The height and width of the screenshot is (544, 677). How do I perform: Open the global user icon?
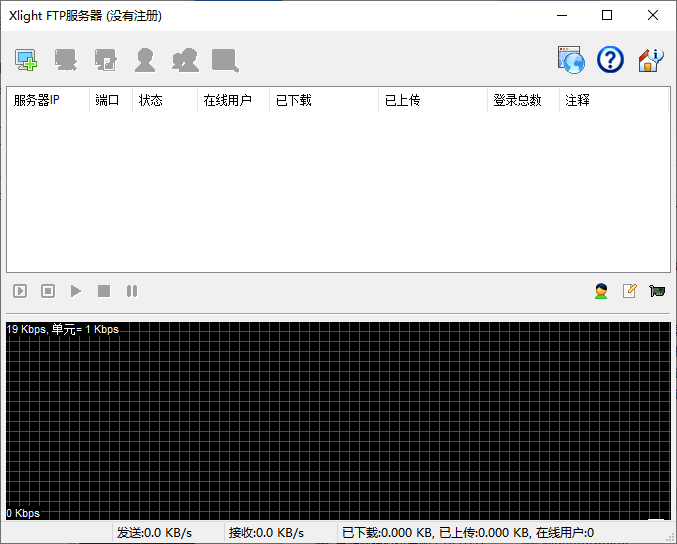601,291
